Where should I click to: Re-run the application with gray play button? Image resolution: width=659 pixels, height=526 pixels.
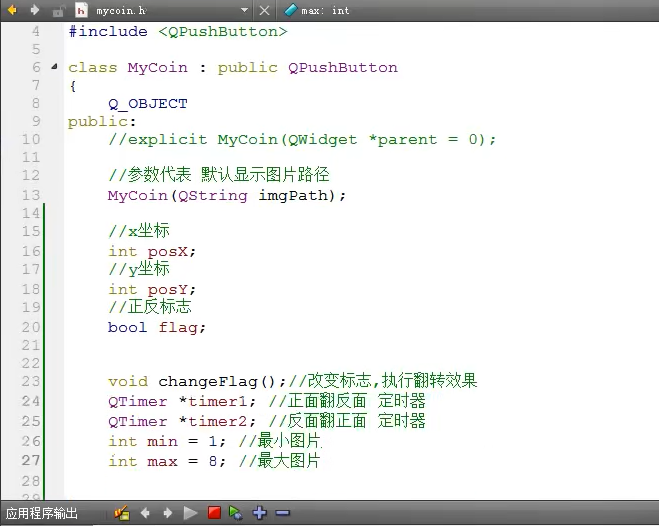coord(190,513)
